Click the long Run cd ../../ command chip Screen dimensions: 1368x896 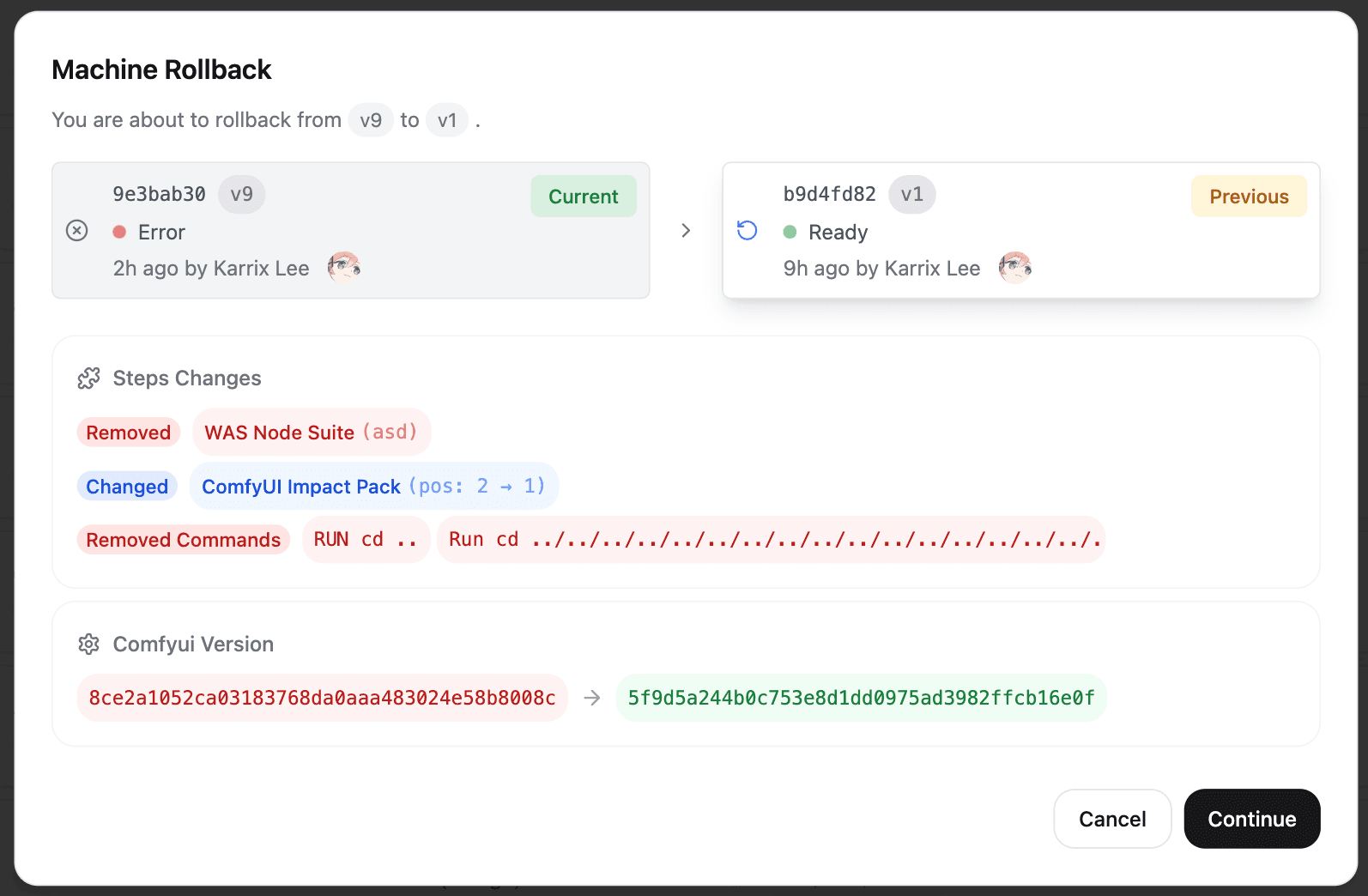click(771, 540)
